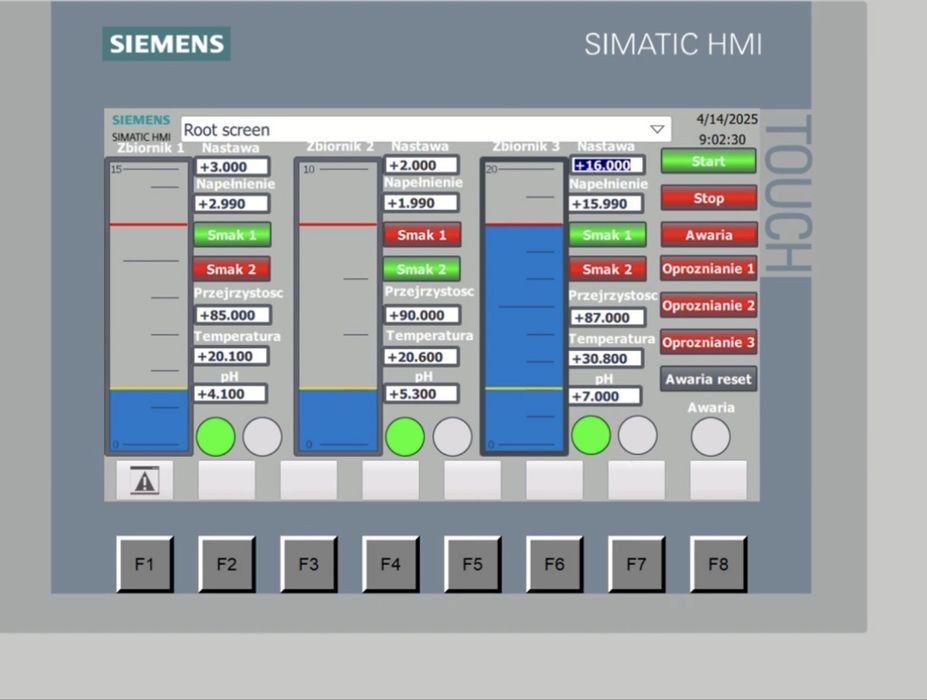Click grey indicator lamp of Zbiornik 2

[452, 437]
